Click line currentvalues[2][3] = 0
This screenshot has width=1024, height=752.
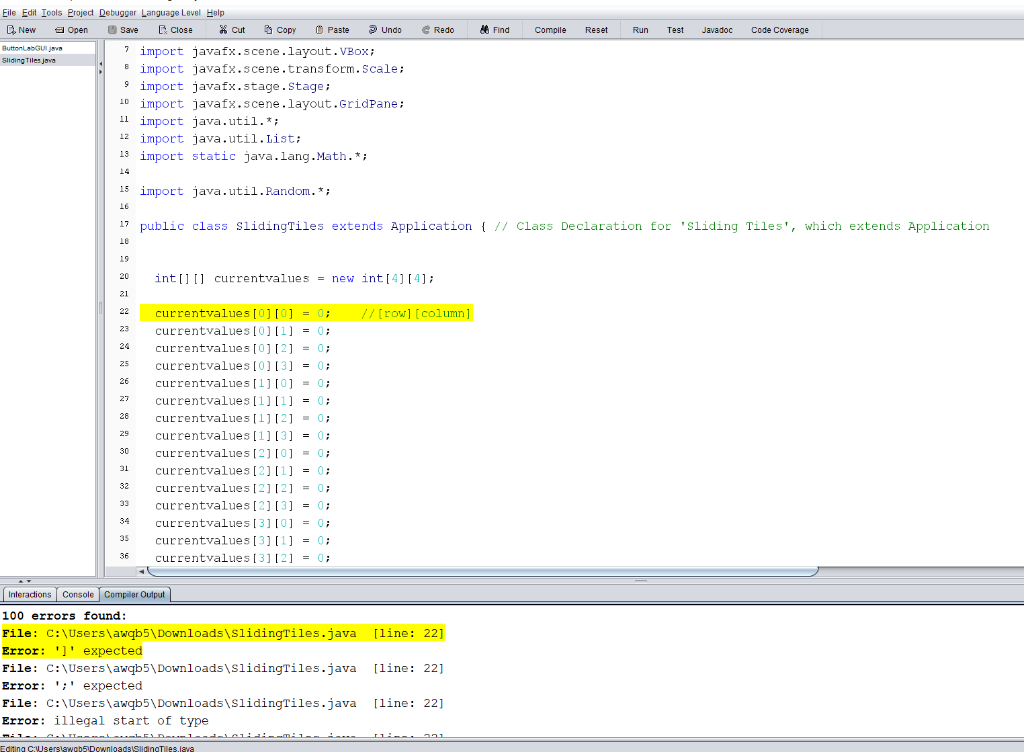242,506
